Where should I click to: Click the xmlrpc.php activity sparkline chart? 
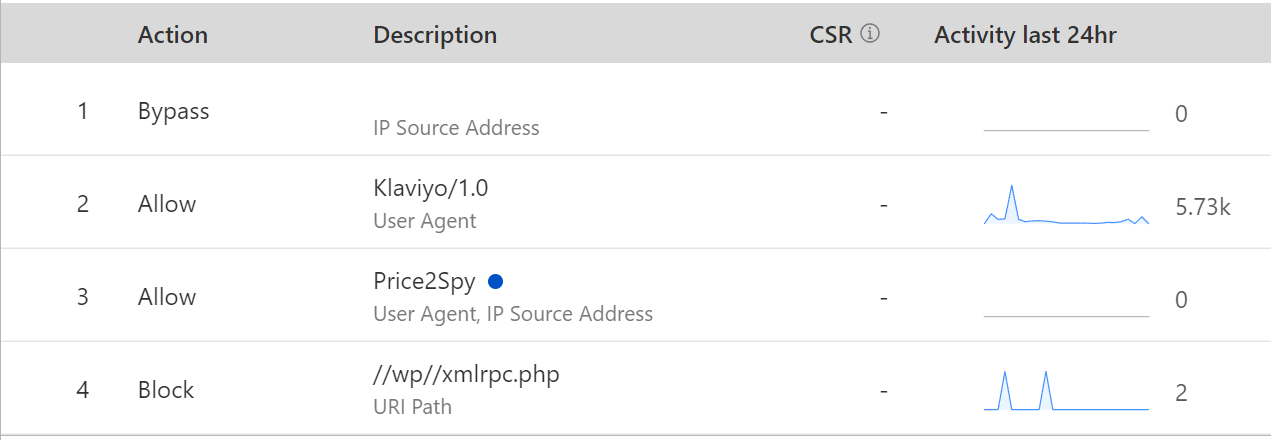pos(1066,392)
